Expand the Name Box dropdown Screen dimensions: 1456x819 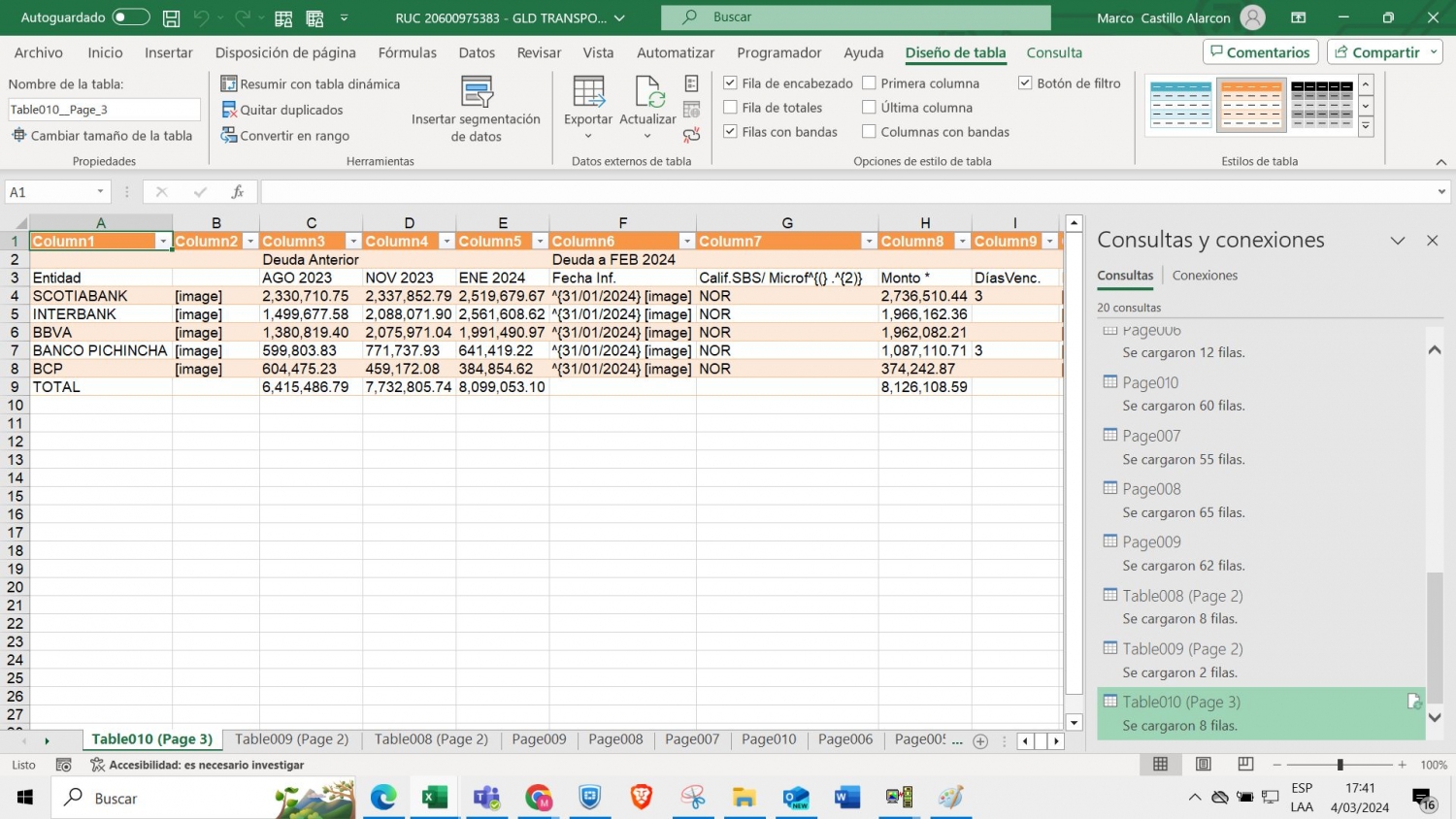pyautogui.click(x=100, y=192)
